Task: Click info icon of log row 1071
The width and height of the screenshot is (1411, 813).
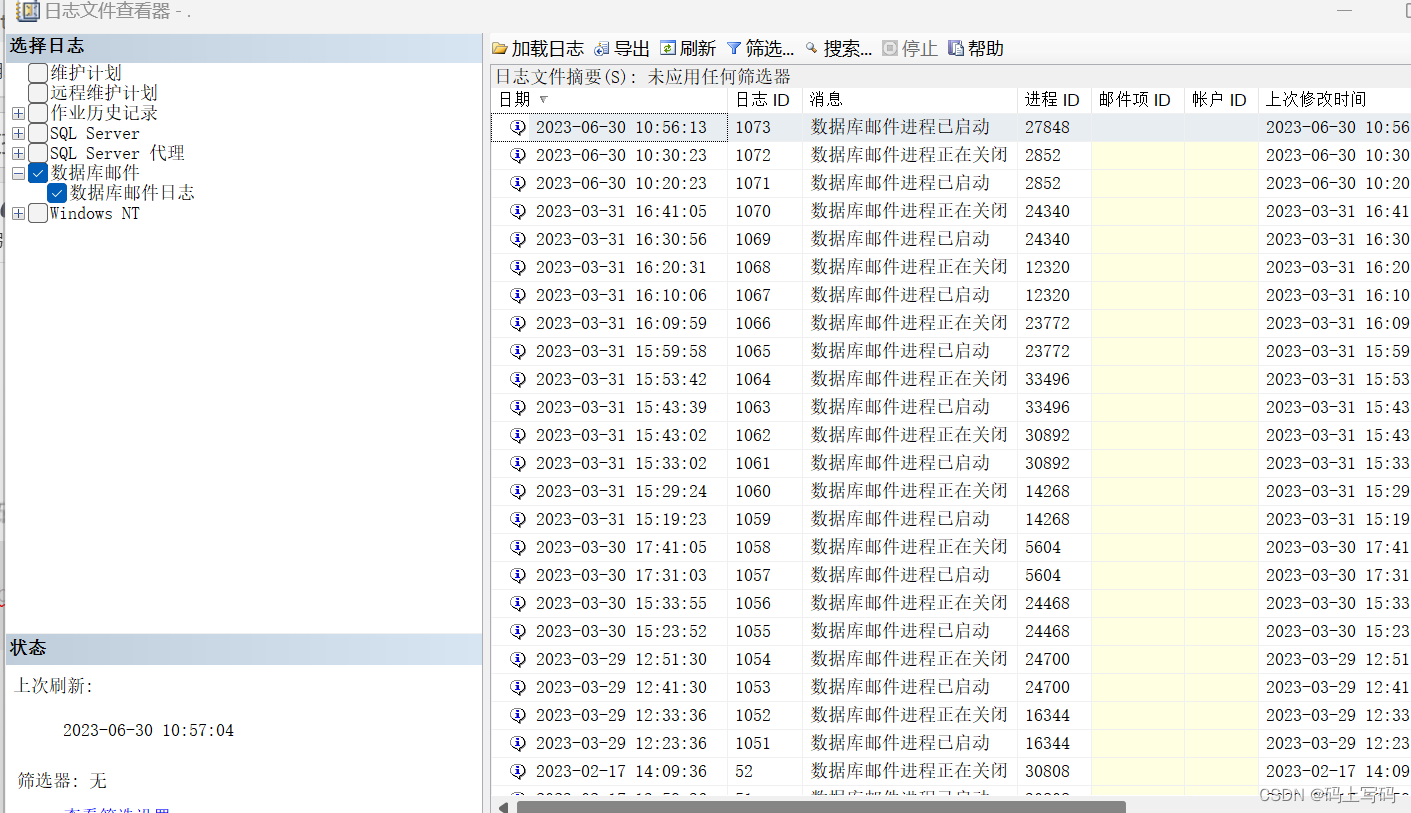Action: [518, 183]
